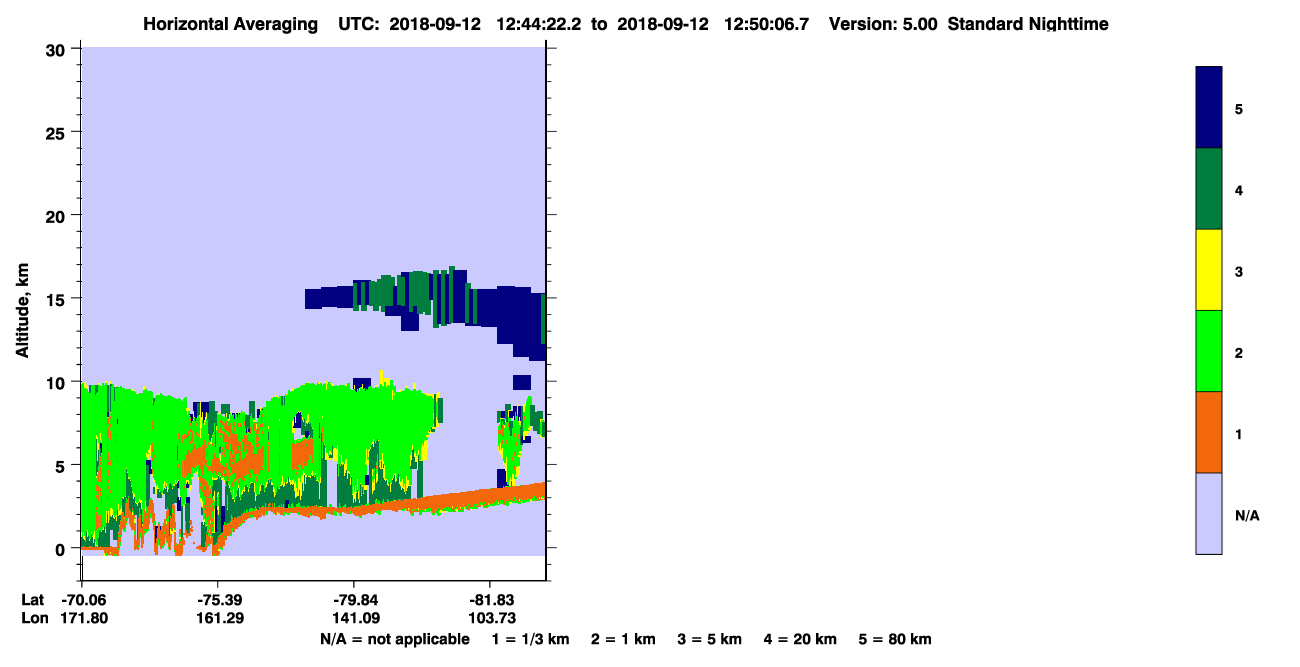The image size is (1300, 667).
Task: Click 'Standard Nighttime' text in title
Action: [1029, 24]
